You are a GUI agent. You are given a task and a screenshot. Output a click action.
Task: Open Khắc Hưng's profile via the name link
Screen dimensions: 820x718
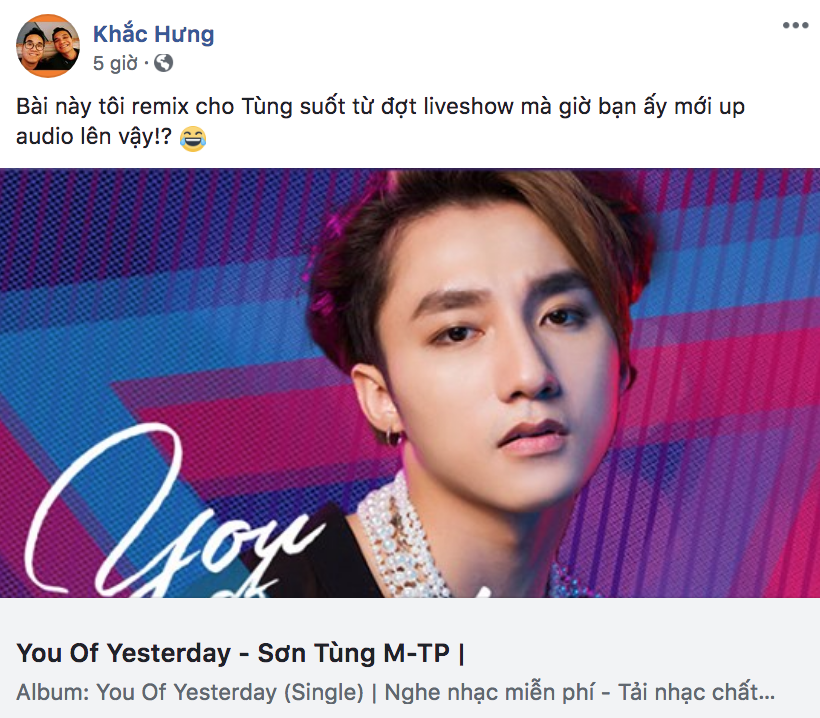[x=155, y=33]
